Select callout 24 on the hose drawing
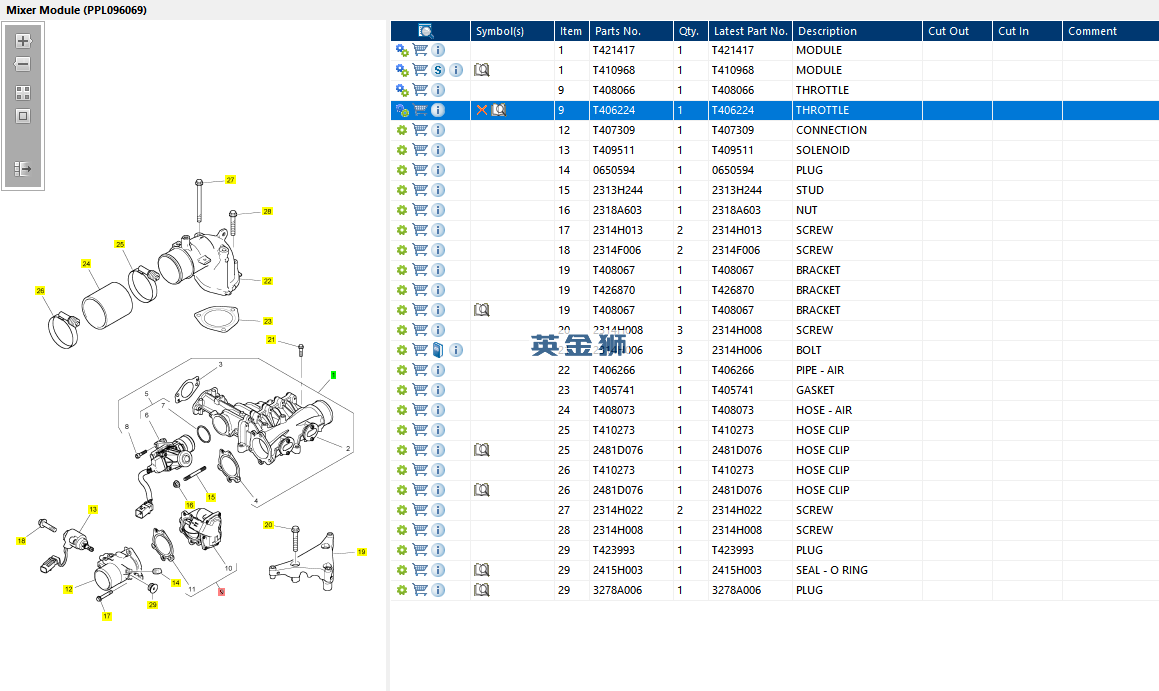 point(86,264)
